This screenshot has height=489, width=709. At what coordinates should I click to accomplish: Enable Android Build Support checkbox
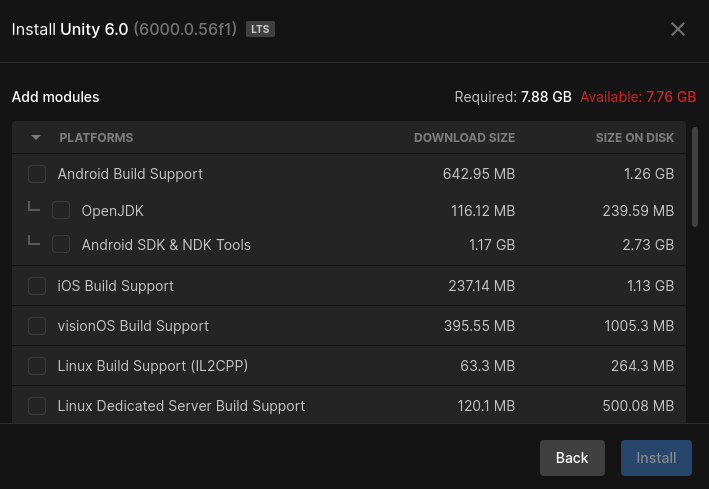(37, 174)
